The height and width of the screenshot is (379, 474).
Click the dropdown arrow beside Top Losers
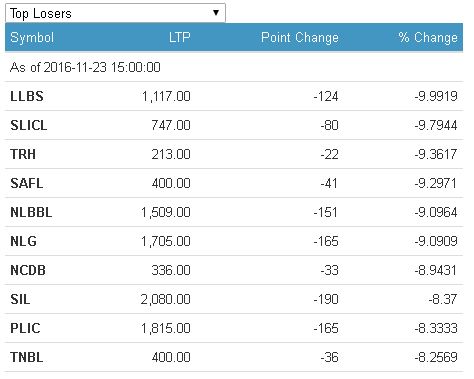click(x=216, y=13)
